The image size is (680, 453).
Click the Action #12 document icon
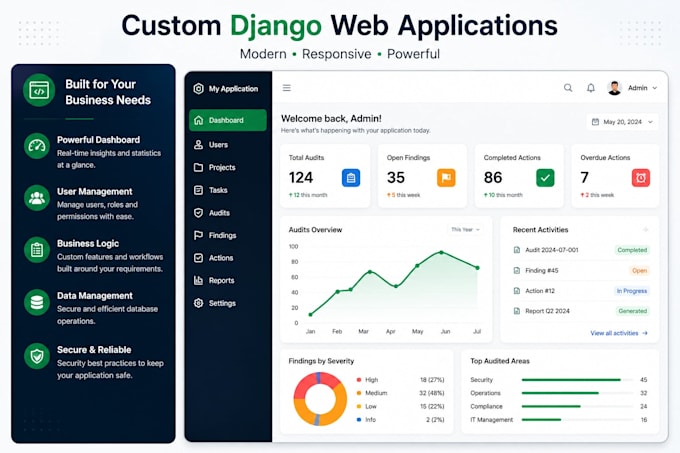click(x=517, y=291)
